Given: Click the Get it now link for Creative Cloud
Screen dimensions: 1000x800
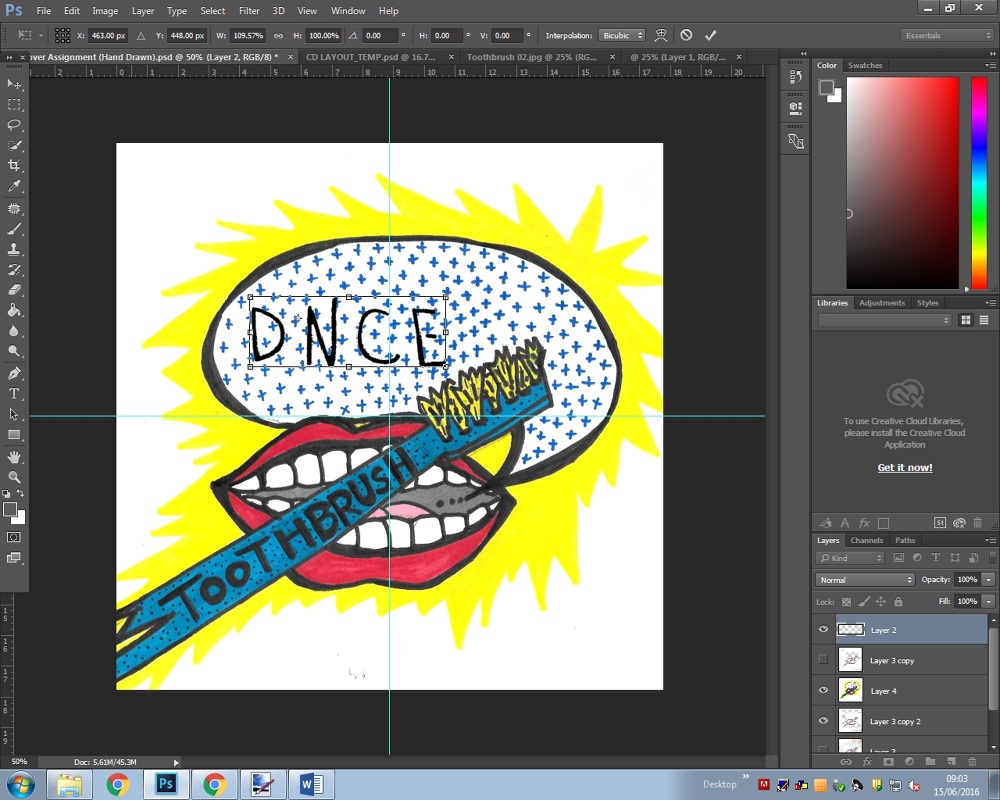Looking at the screenshot, I should 904,467.
